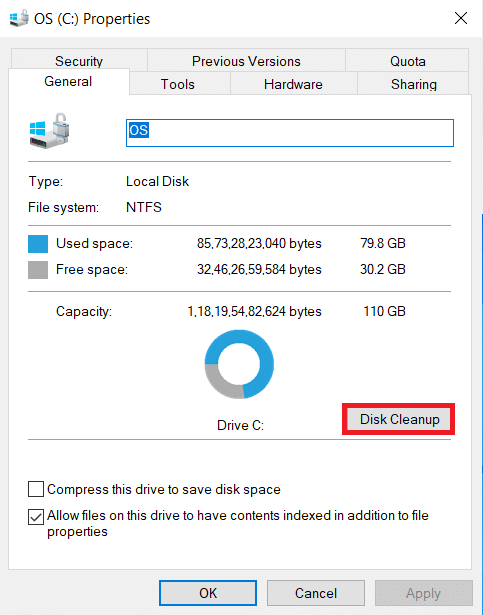Click the blue Used space color square

(x=38, y=244)
